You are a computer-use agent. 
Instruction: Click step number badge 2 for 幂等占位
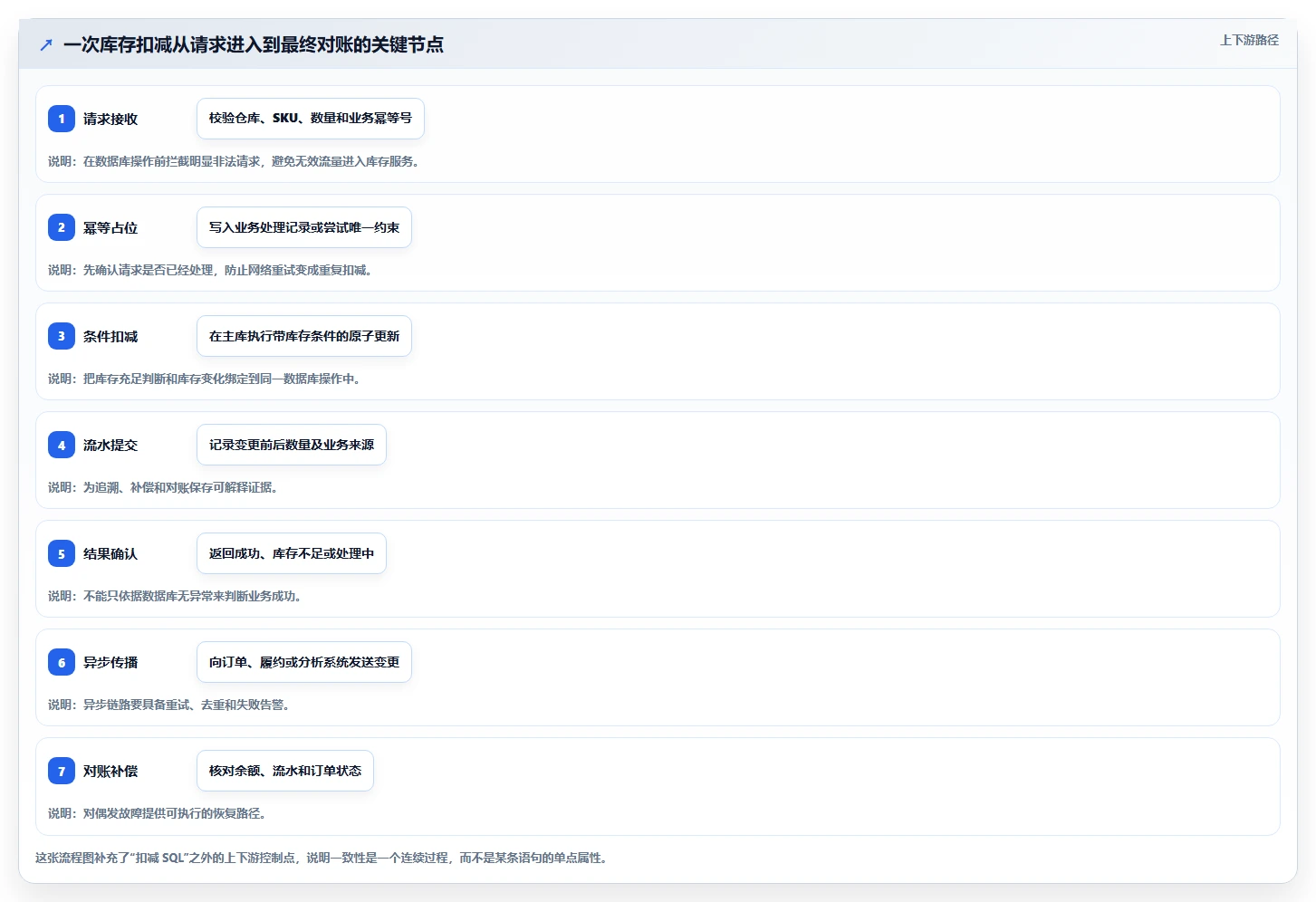[62, 227]
